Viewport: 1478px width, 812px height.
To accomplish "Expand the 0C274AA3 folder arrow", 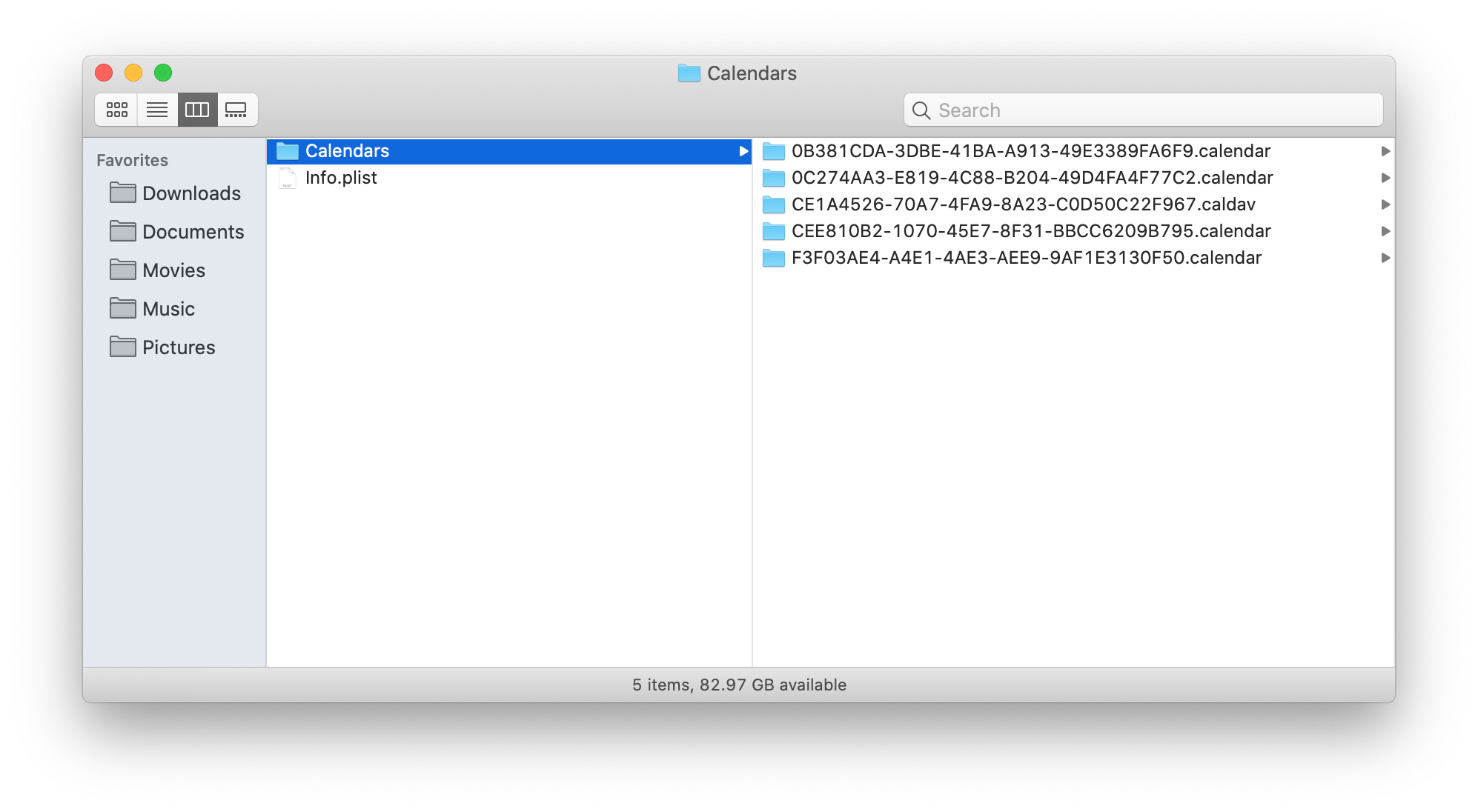I will click(1385, 178).
